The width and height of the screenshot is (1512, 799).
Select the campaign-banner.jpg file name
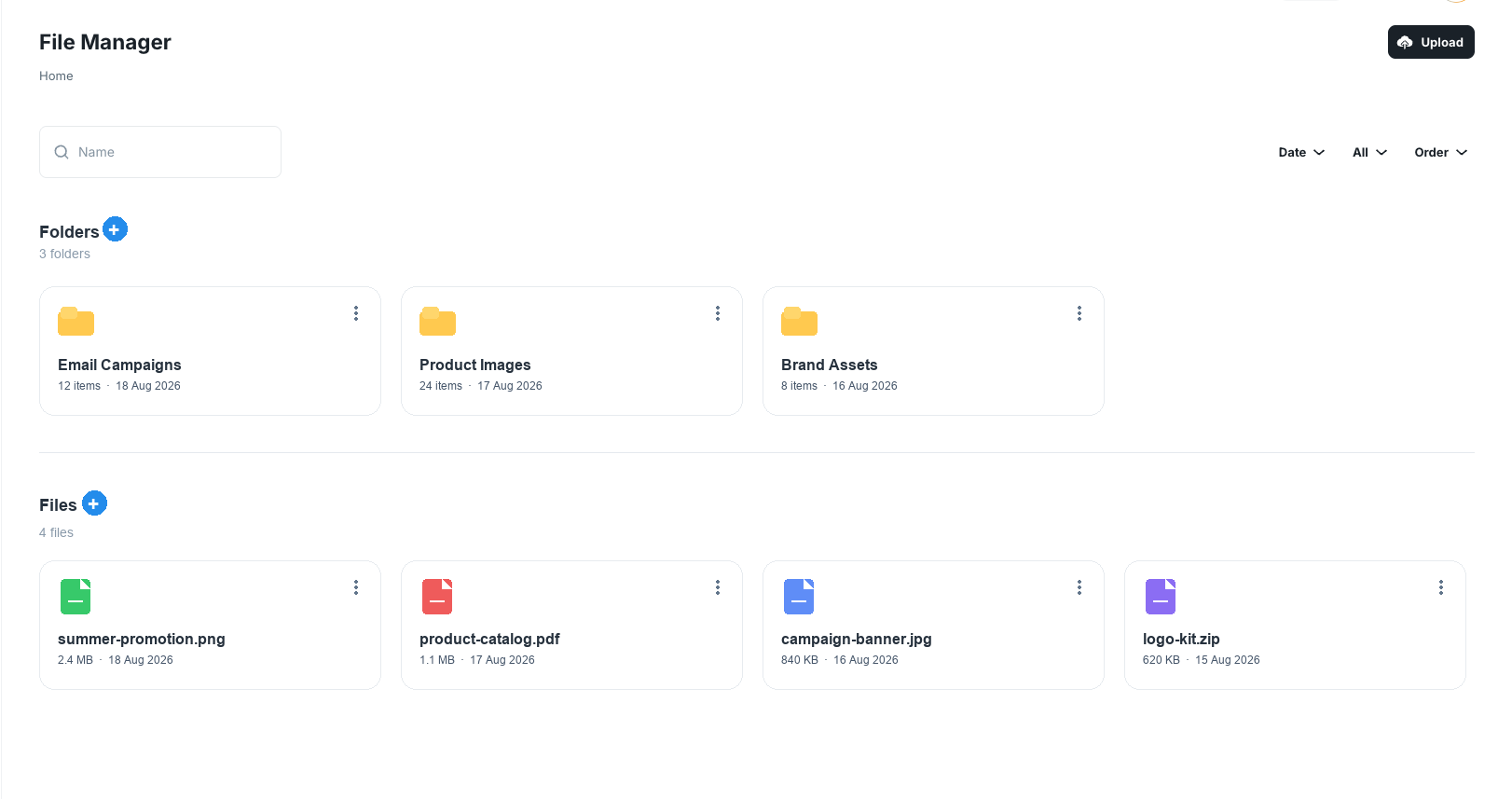[857, 639]
